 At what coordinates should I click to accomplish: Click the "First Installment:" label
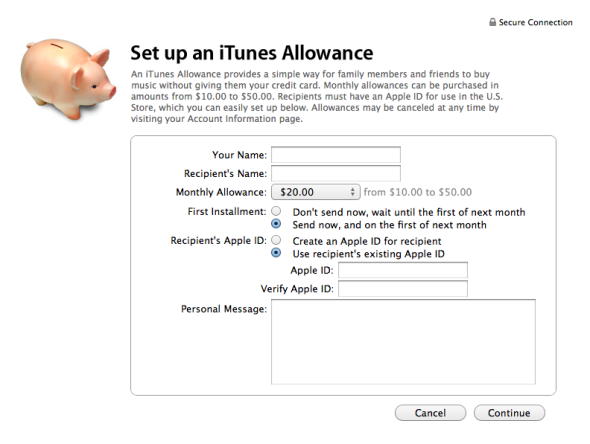click(x=227, y=211)
